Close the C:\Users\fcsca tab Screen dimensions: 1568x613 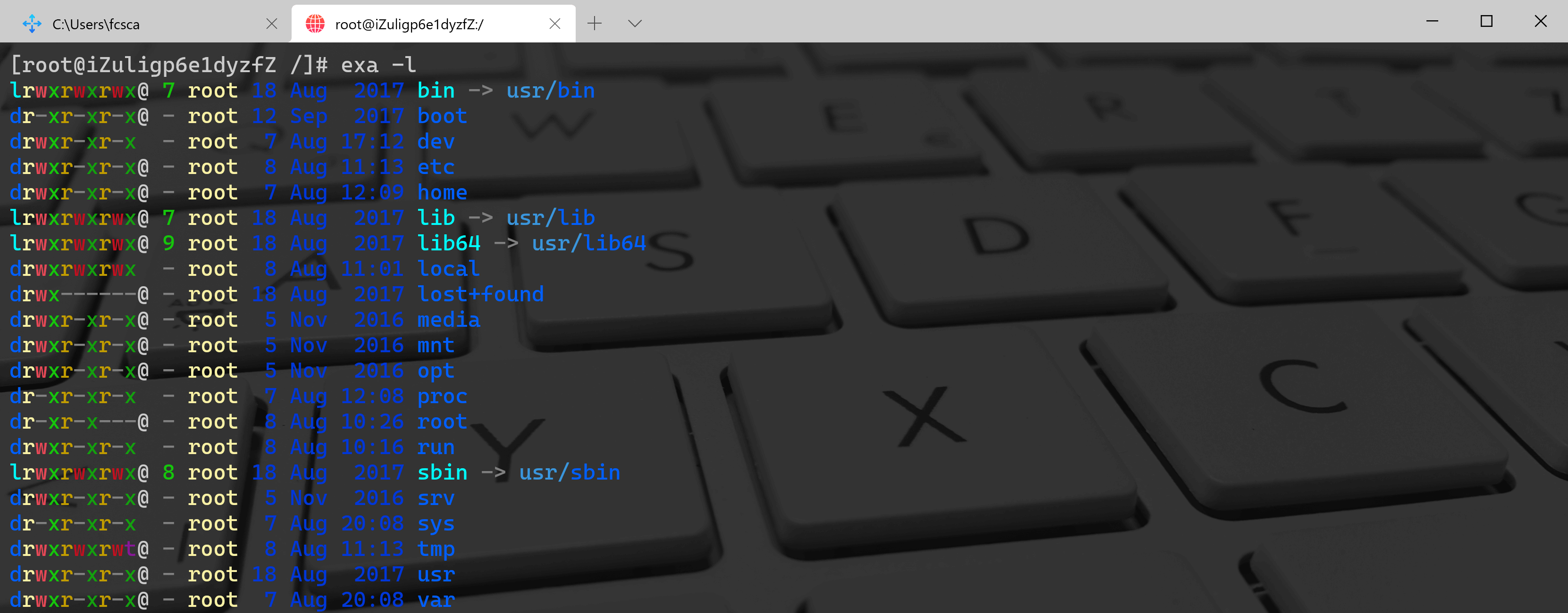click(271, 24)
